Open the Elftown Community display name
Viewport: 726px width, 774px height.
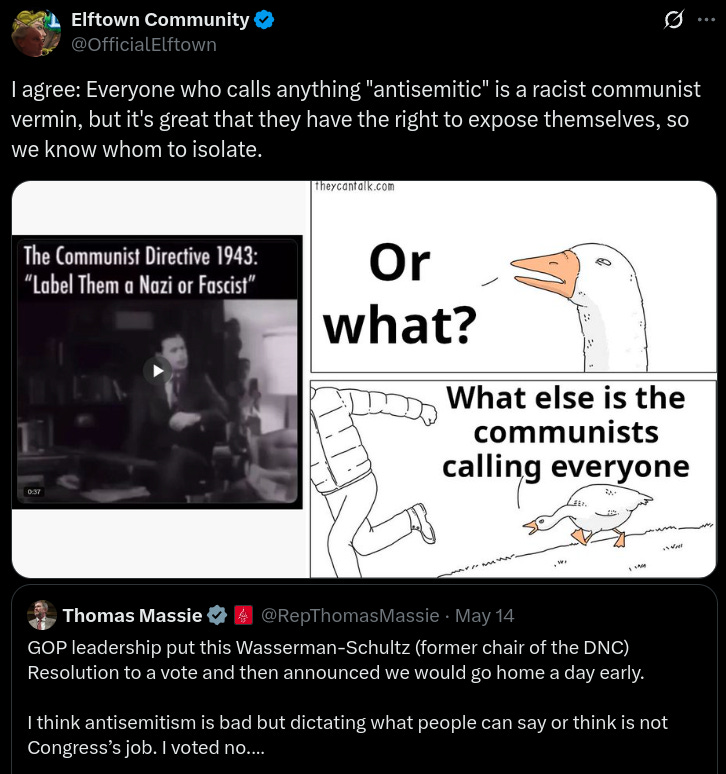160,20
